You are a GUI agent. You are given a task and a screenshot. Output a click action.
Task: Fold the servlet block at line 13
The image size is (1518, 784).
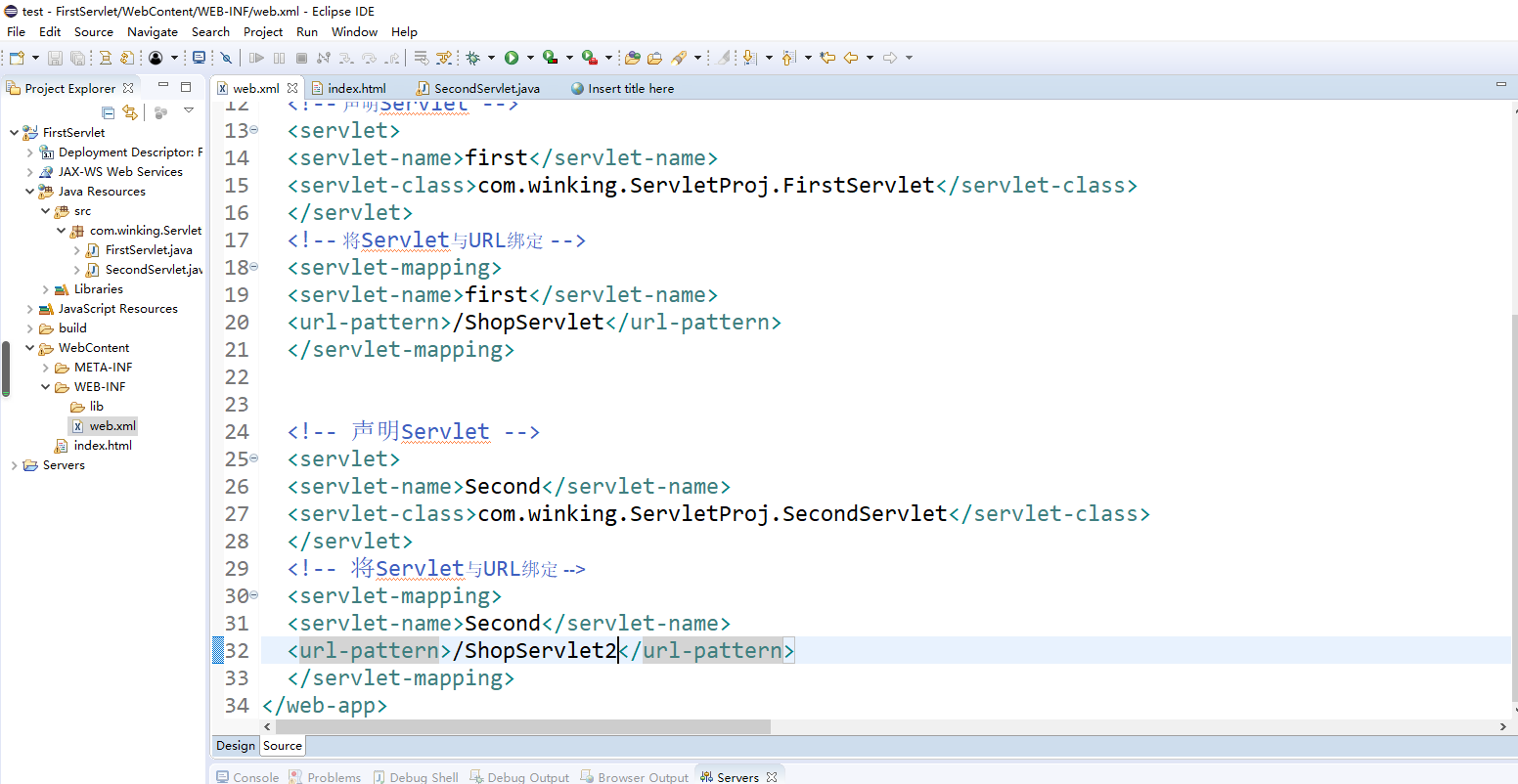click(x=254, y=130)
